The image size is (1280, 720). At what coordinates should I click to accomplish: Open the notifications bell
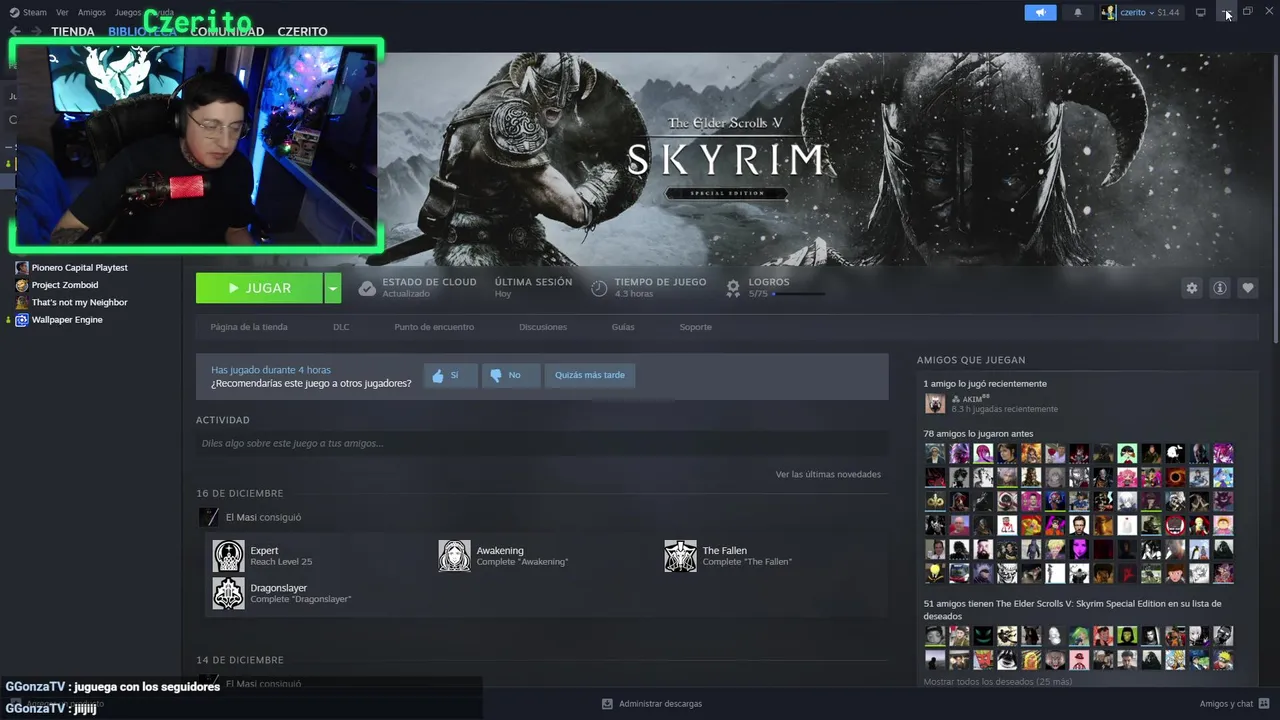[1078, 12]
